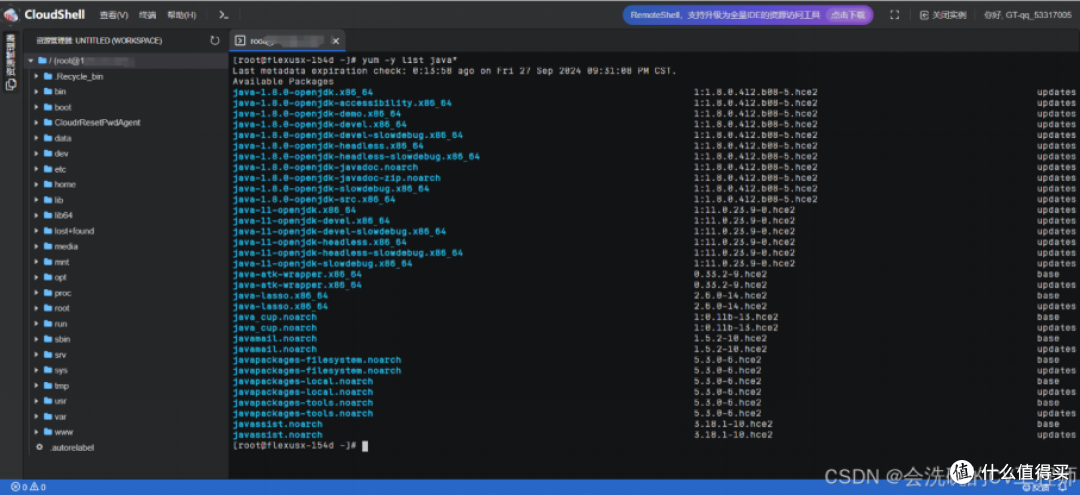Expand the etc folder arrow

point(37,169)
